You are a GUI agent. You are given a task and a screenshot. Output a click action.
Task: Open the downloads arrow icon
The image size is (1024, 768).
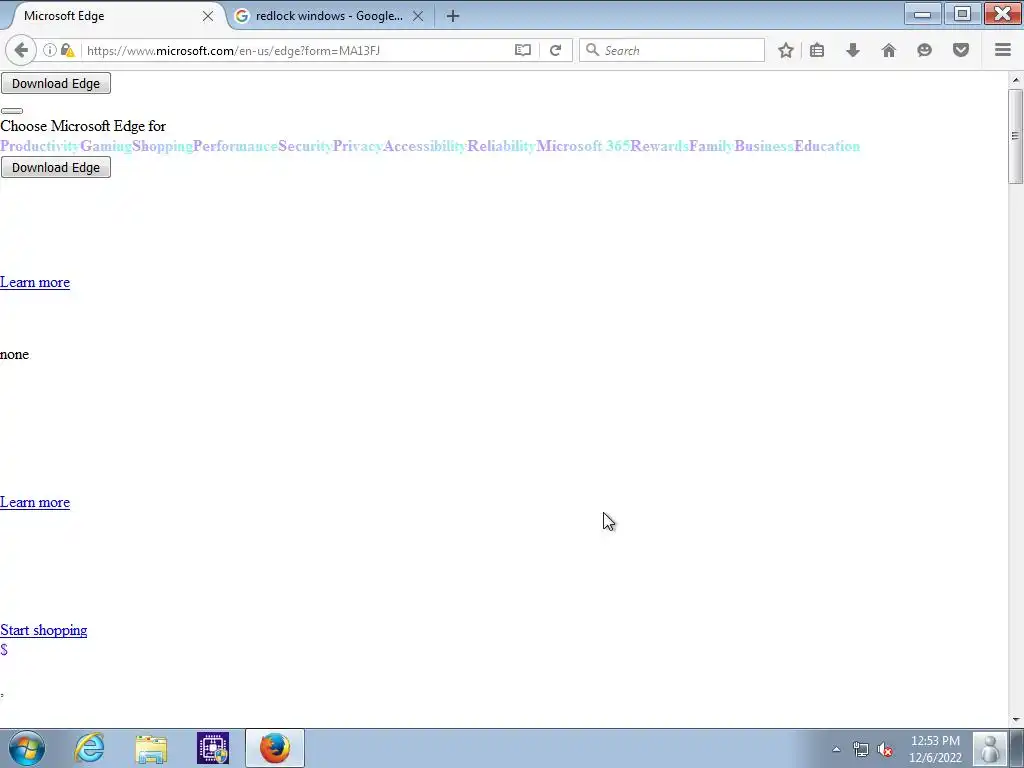[853, 50]
